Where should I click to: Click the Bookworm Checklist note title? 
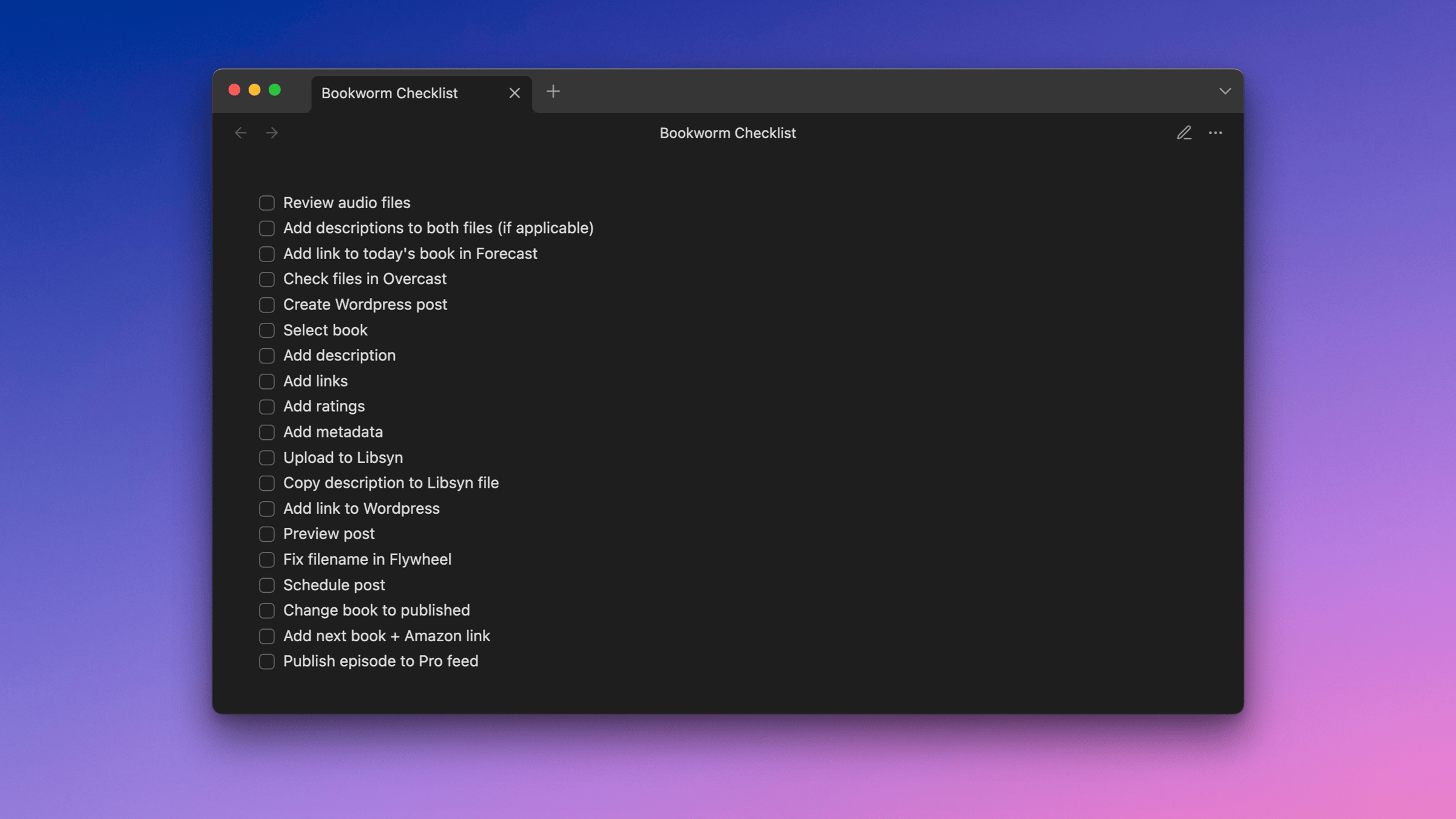coord(727,133)
